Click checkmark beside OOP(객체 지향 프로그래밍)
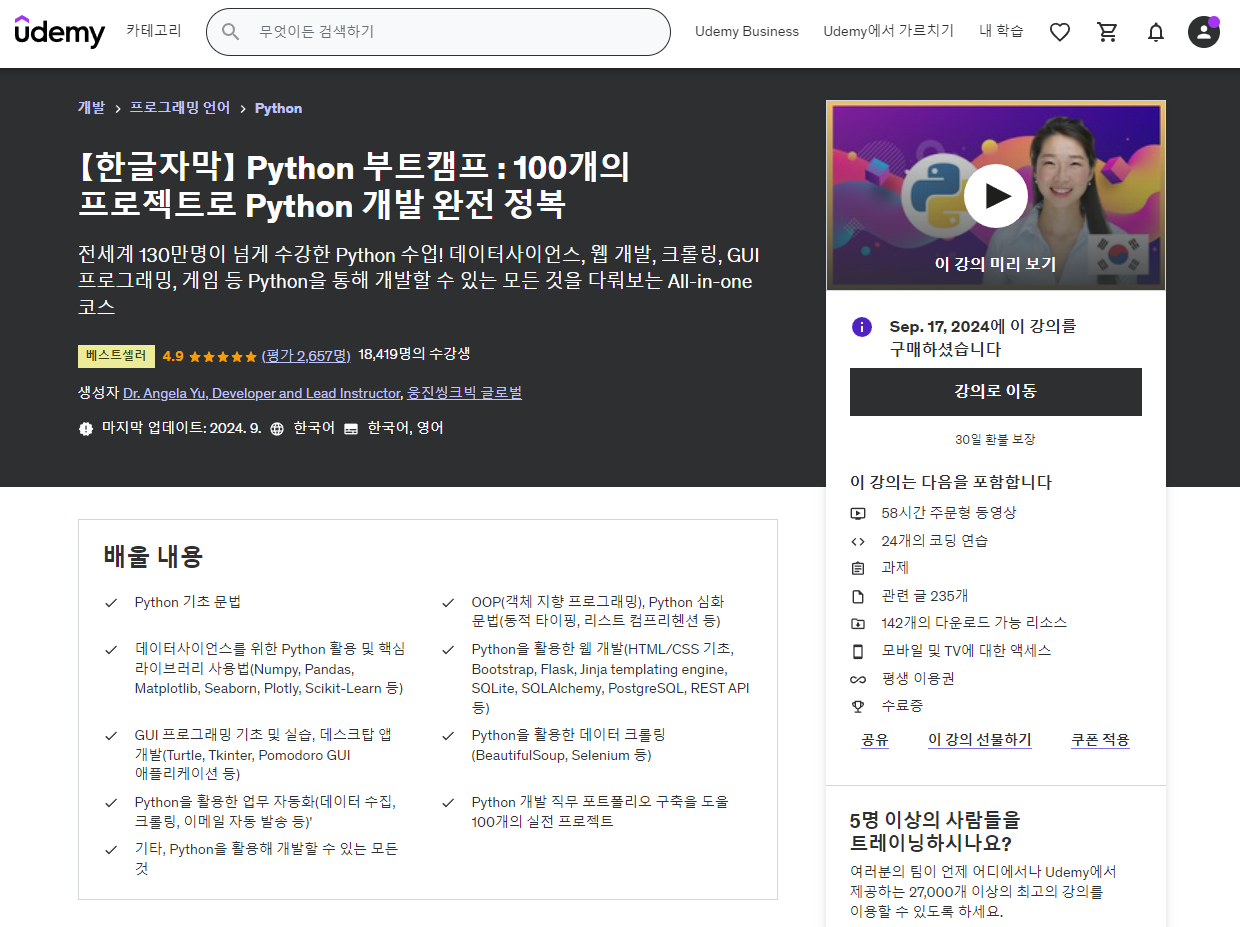The width and height of the screenshot is (1240, 927). coord(449,603)
